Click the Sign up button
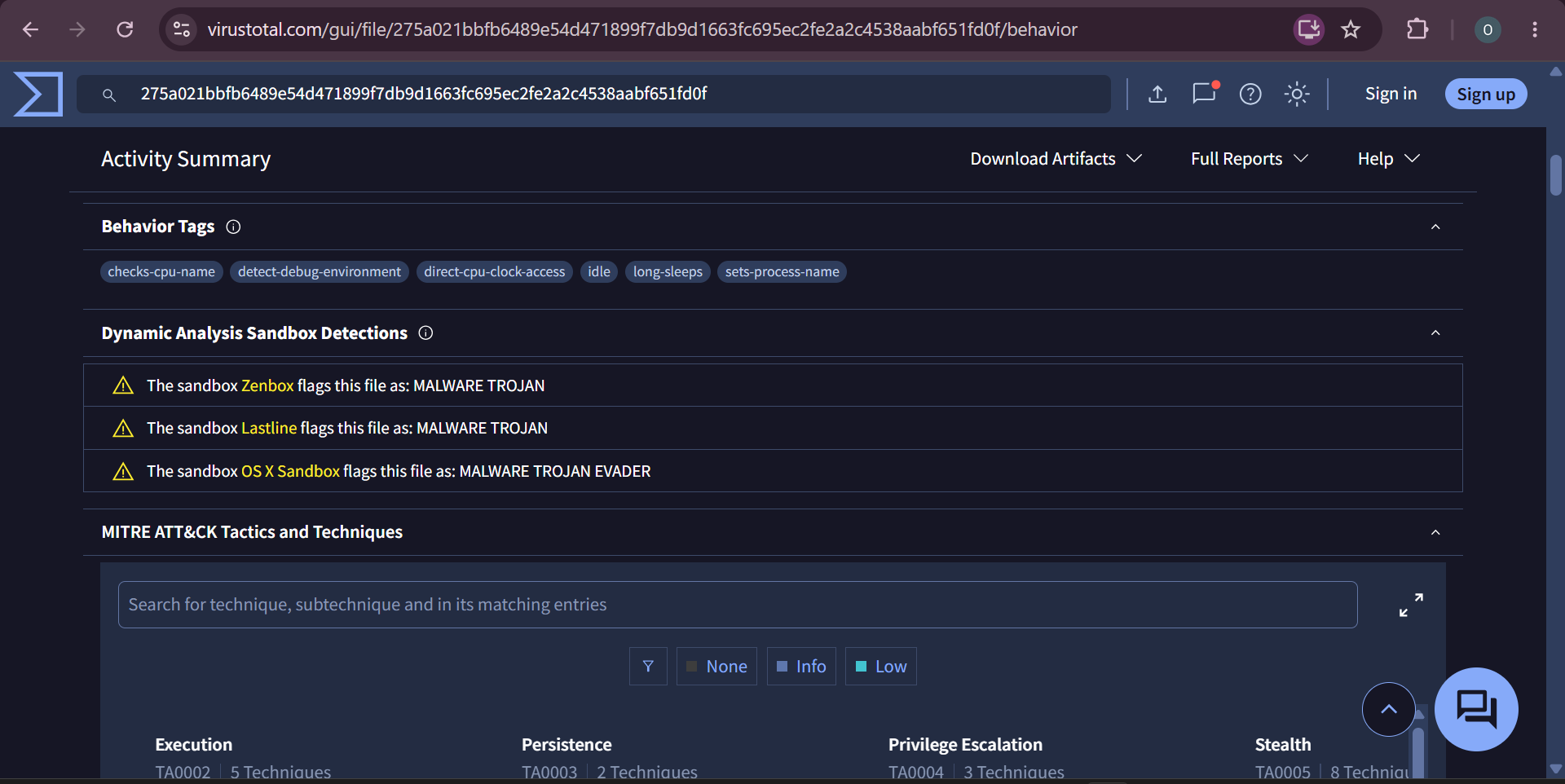This screenshot has width=1565, height=784. (x=1486, y=94)
